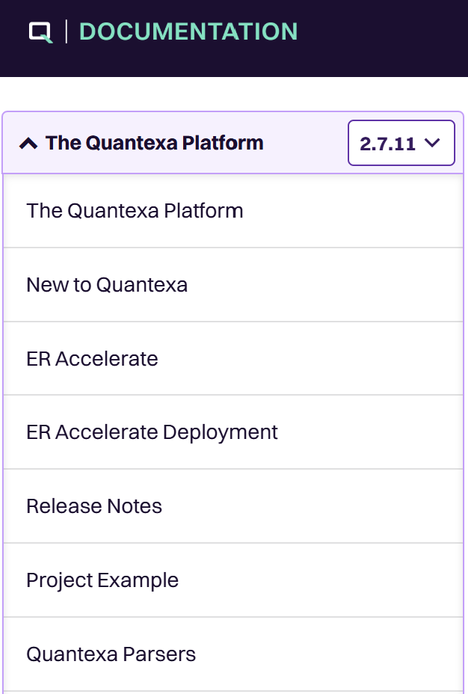
Task: Click blank area right of Project Example
Action: coord(319,580)
